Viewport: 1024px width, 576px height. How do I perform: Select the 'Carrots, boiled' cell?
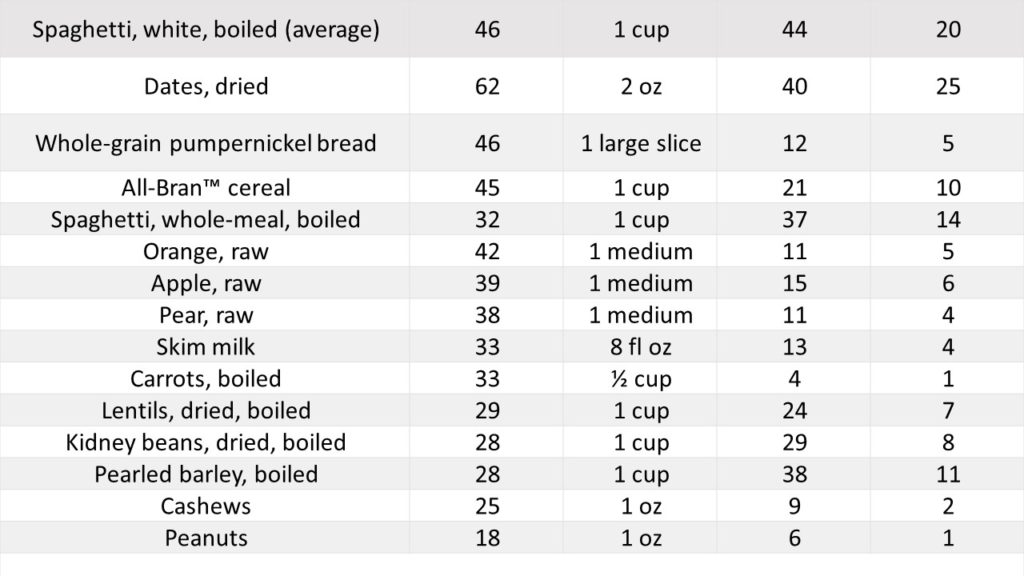click(x=206, y=379)
